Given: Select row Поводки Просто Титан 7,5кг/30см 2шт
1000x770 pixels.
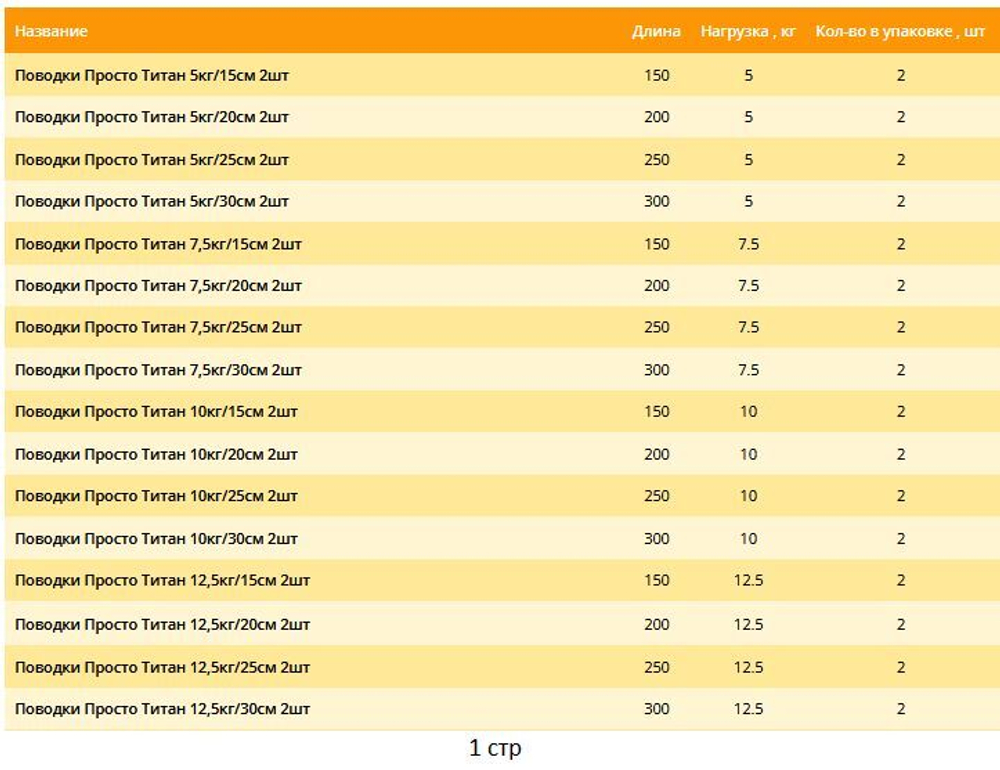Looking at the screenshot, I should pos(502,369).
